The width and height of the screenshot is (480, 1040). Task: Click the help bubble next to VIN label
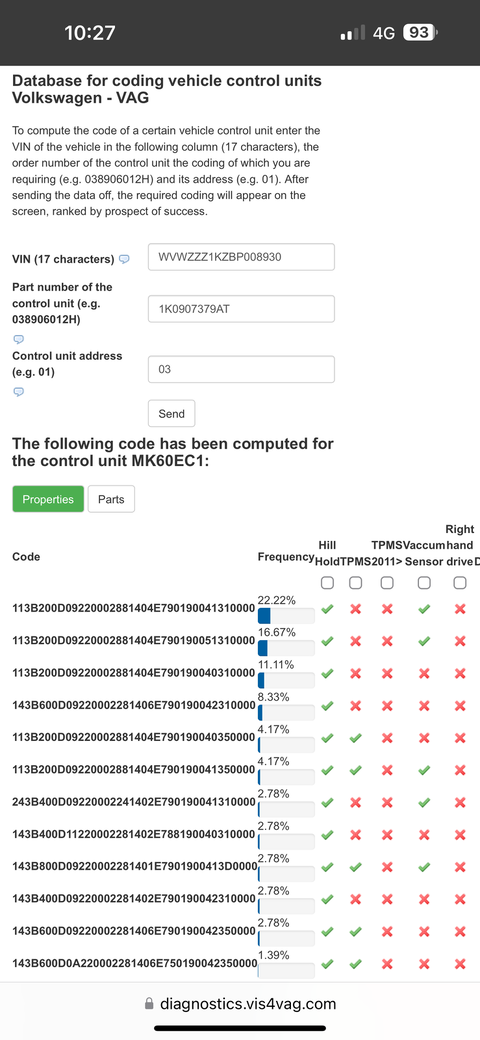tap(124, 259)
